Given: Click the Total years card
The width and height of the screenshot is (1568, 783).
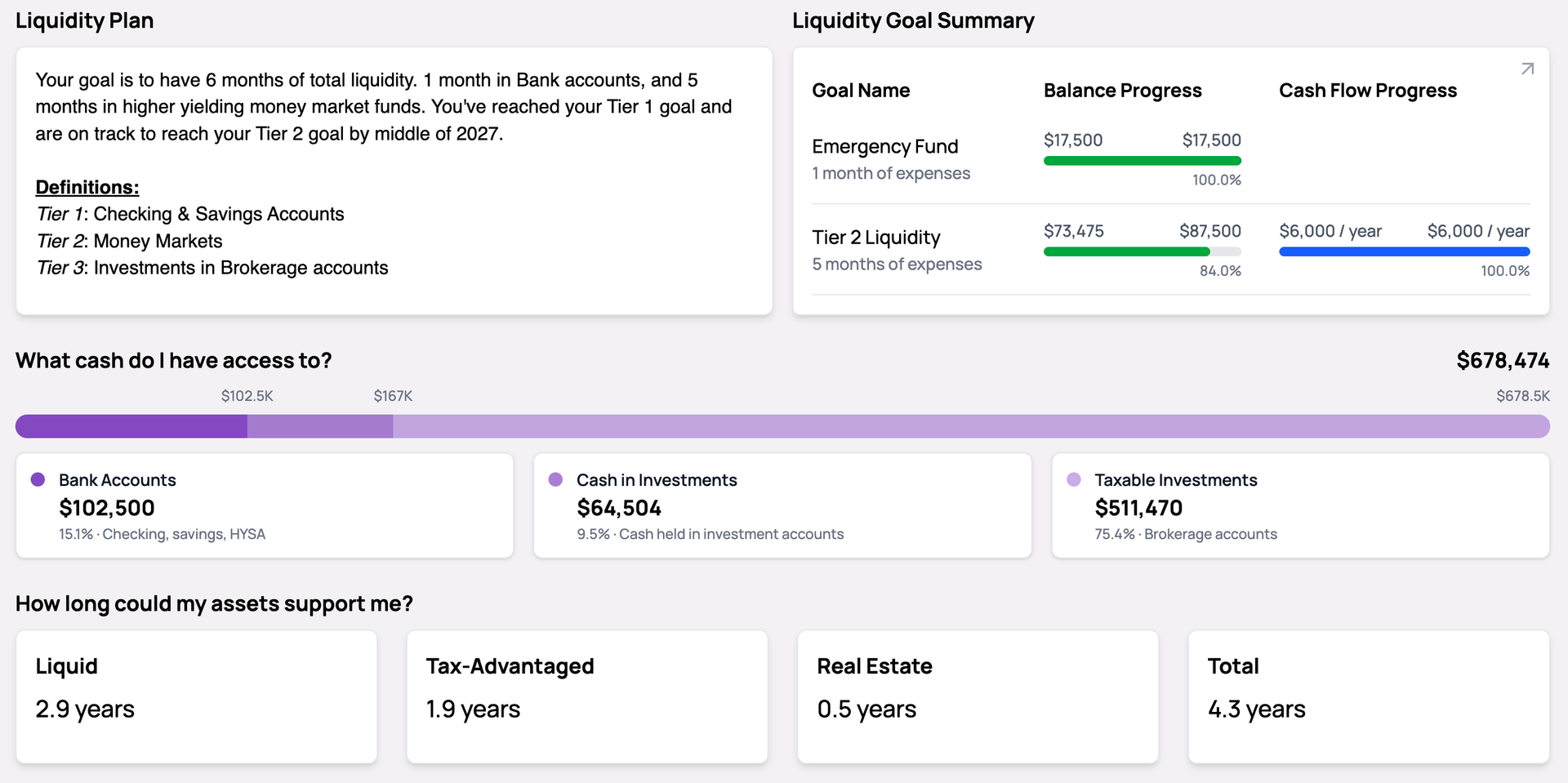Looking at the screenshot, I should coord(1368,696).
